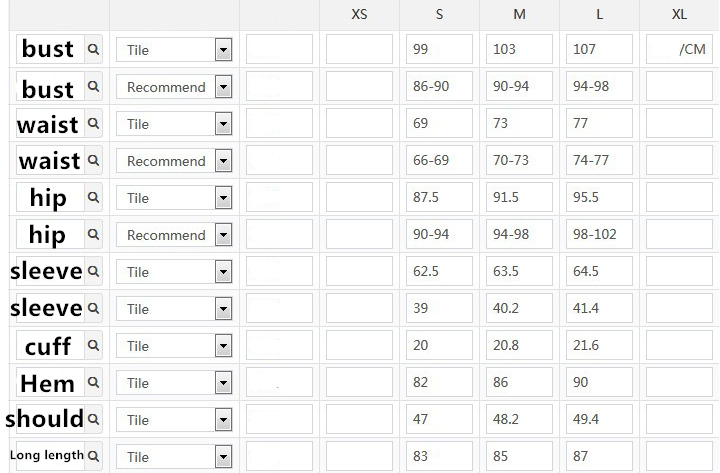Click the magnifier beside the should label
This screenshot has height=473, width=720.
pyautogui.click(x=93, y=419)
